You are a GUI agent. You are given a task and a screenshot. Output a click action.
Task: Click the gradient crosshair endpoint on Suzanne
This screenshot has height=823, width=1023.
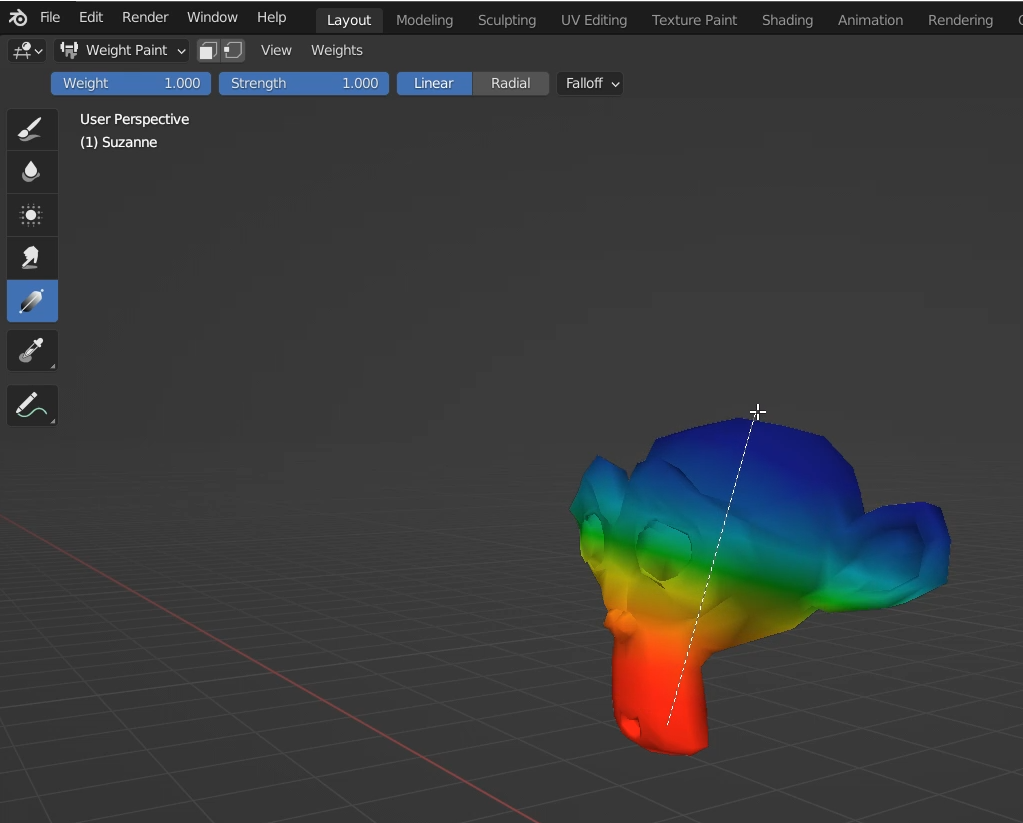(x=757, y=412)
